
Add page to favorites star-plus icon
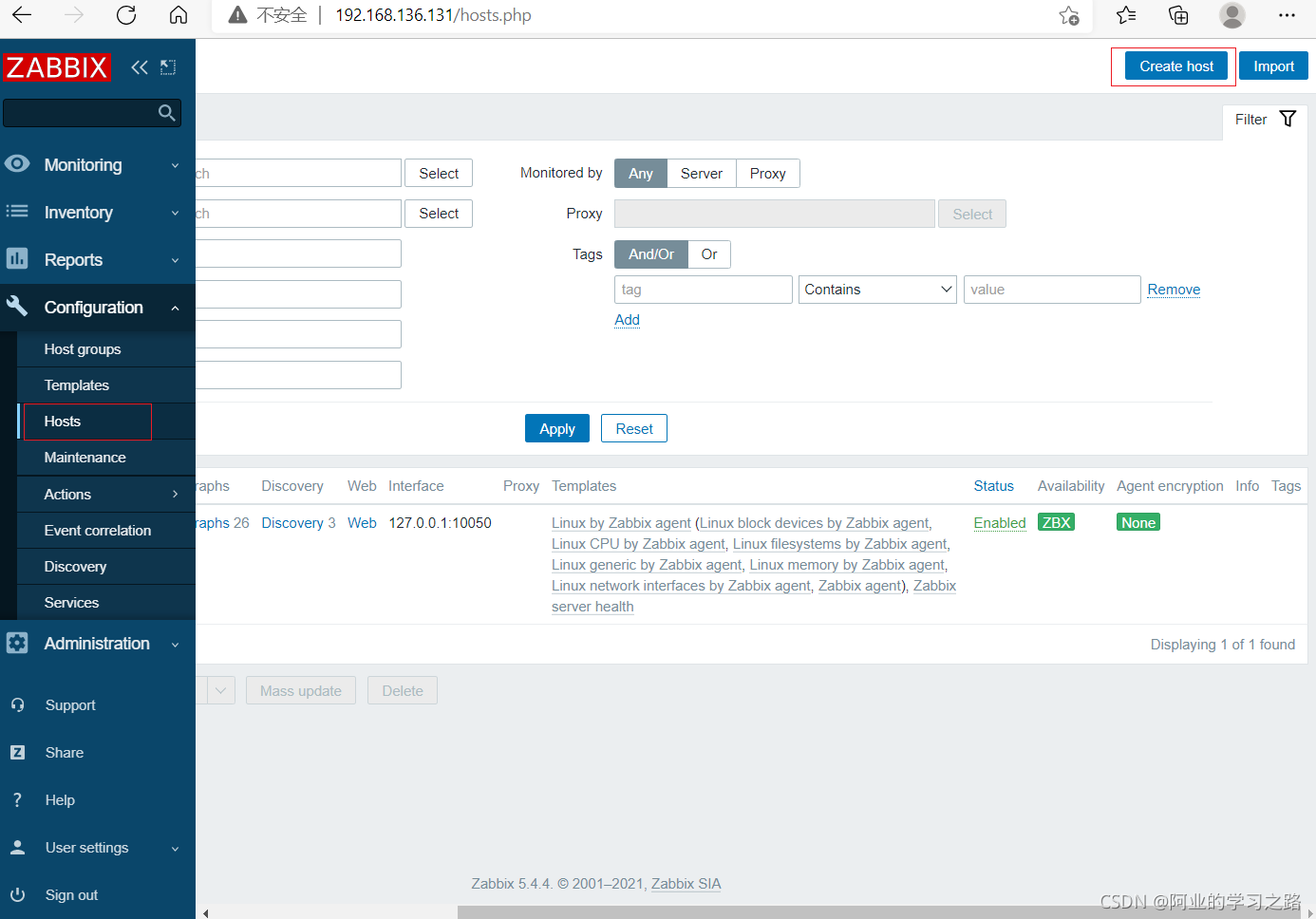click(x=1069, y=15)
